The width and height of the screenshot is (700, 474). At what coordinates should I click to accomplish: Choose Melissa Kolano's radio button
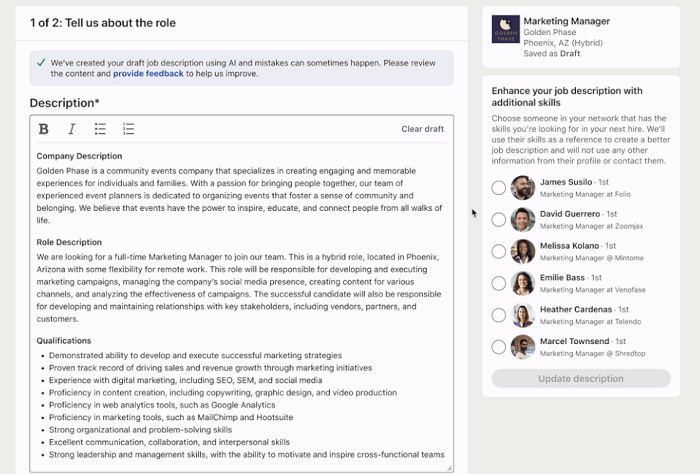pos(498,252)
